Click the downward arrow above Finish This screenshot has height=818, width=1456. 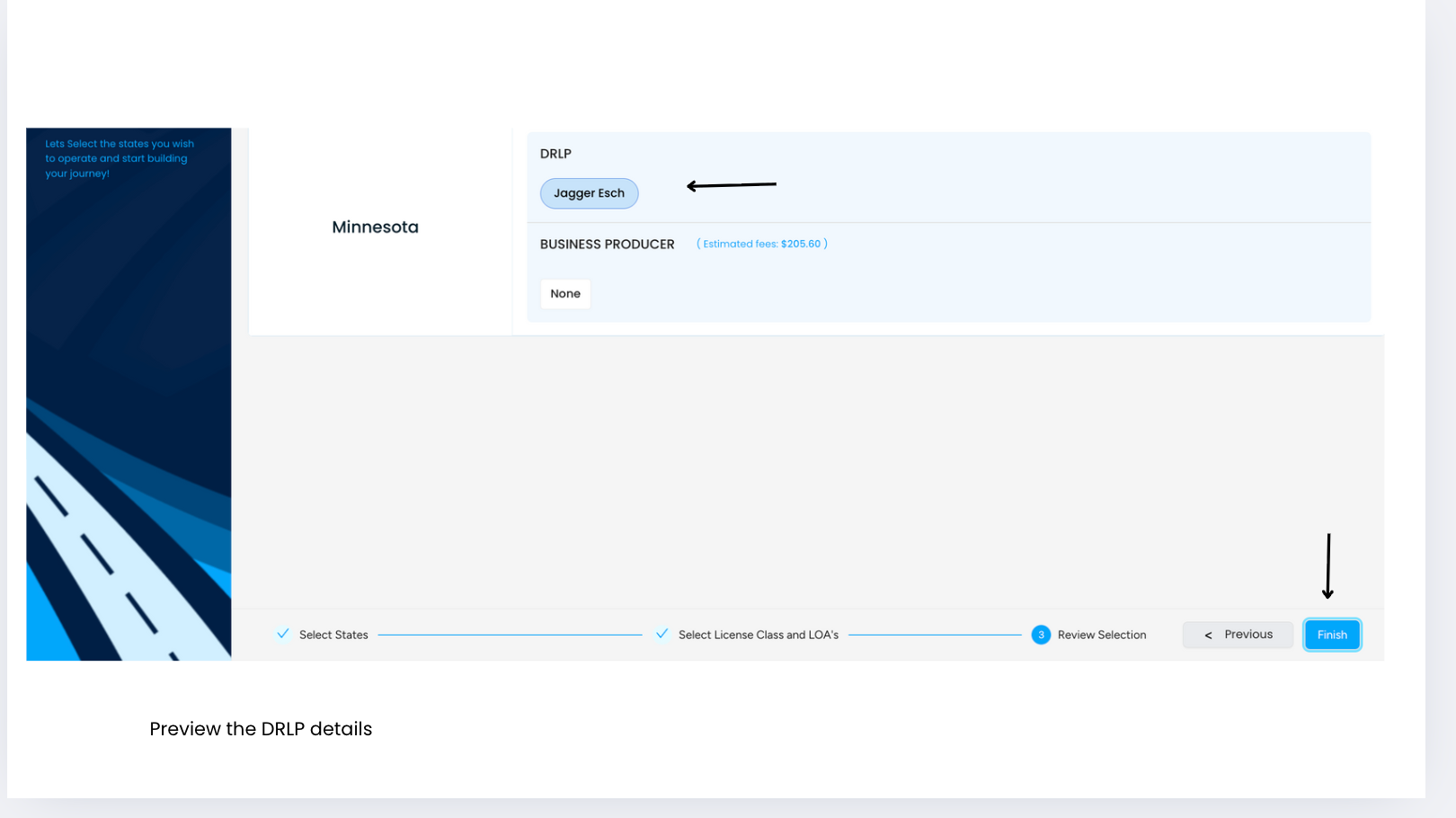(x=1327, y=566)
